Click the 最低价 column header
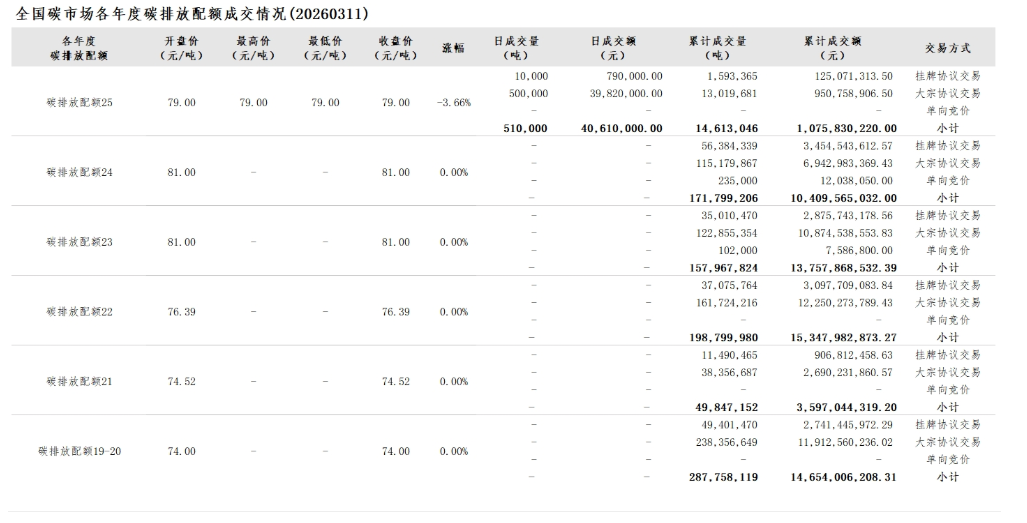Viewport: 1027px width, 523px height. point(325,48)
